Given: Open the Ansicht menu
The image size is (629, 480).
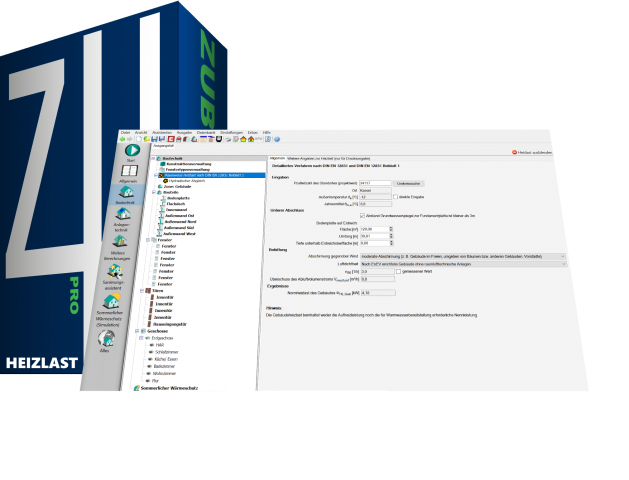Looking at the screenshot, I should pos(141,132).
